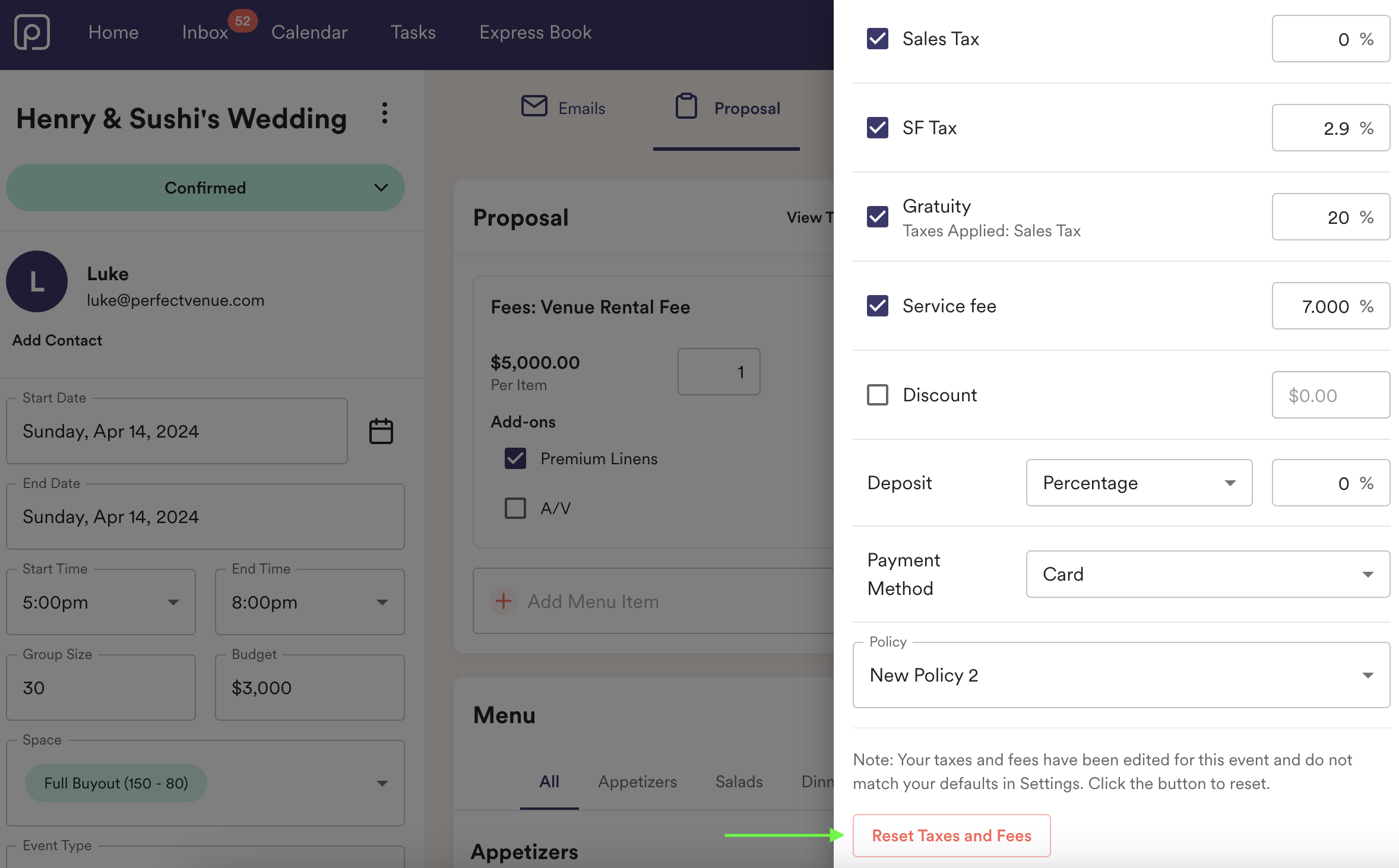Click Add Menu Item link
The width and height of the screenshot is (1399, 868).
coord(591,601)
